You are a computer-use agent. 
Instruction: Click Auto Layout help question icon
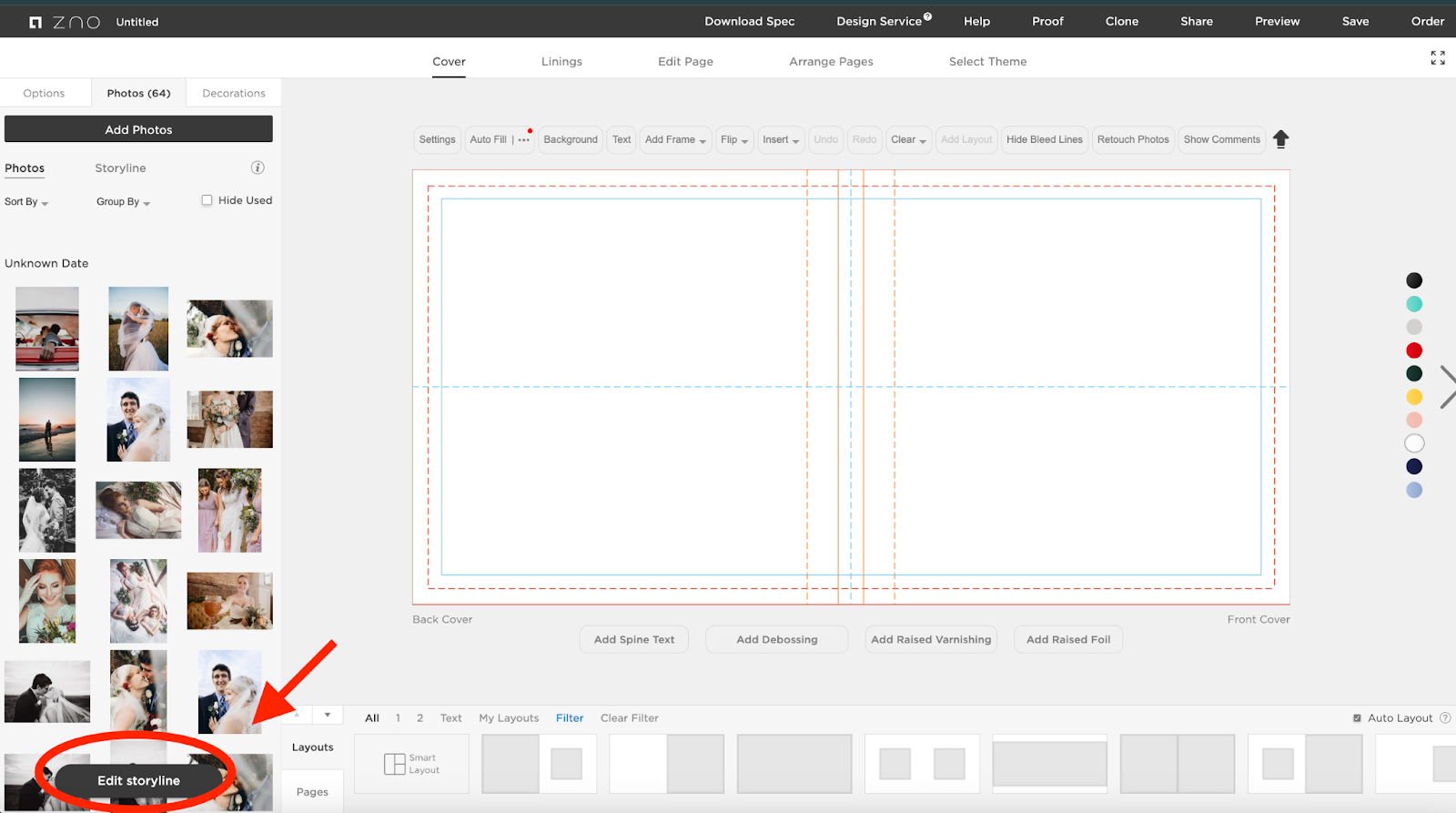pos(1445,717)
